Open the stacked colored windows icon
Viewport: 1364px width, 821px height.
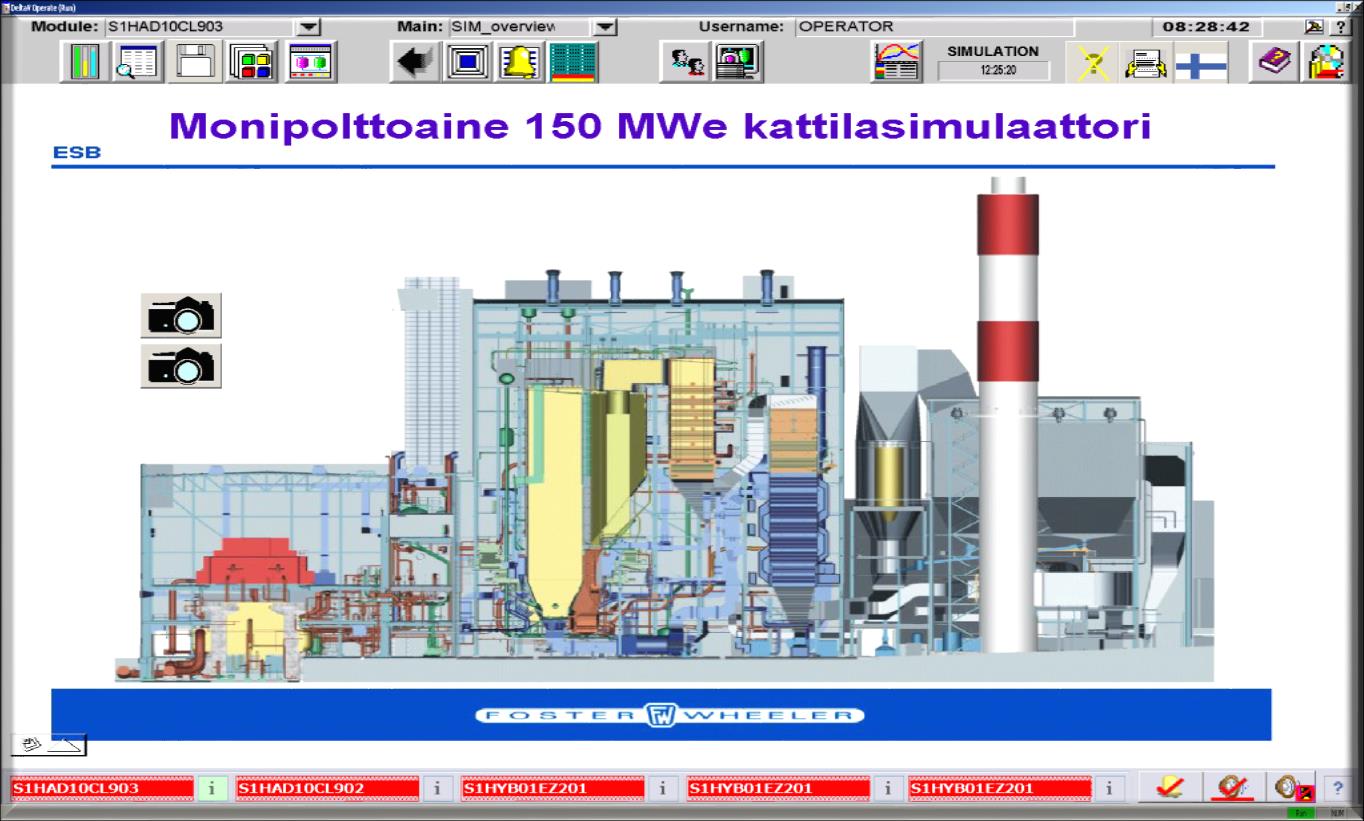pyautogui.click(x=250, y=62)
